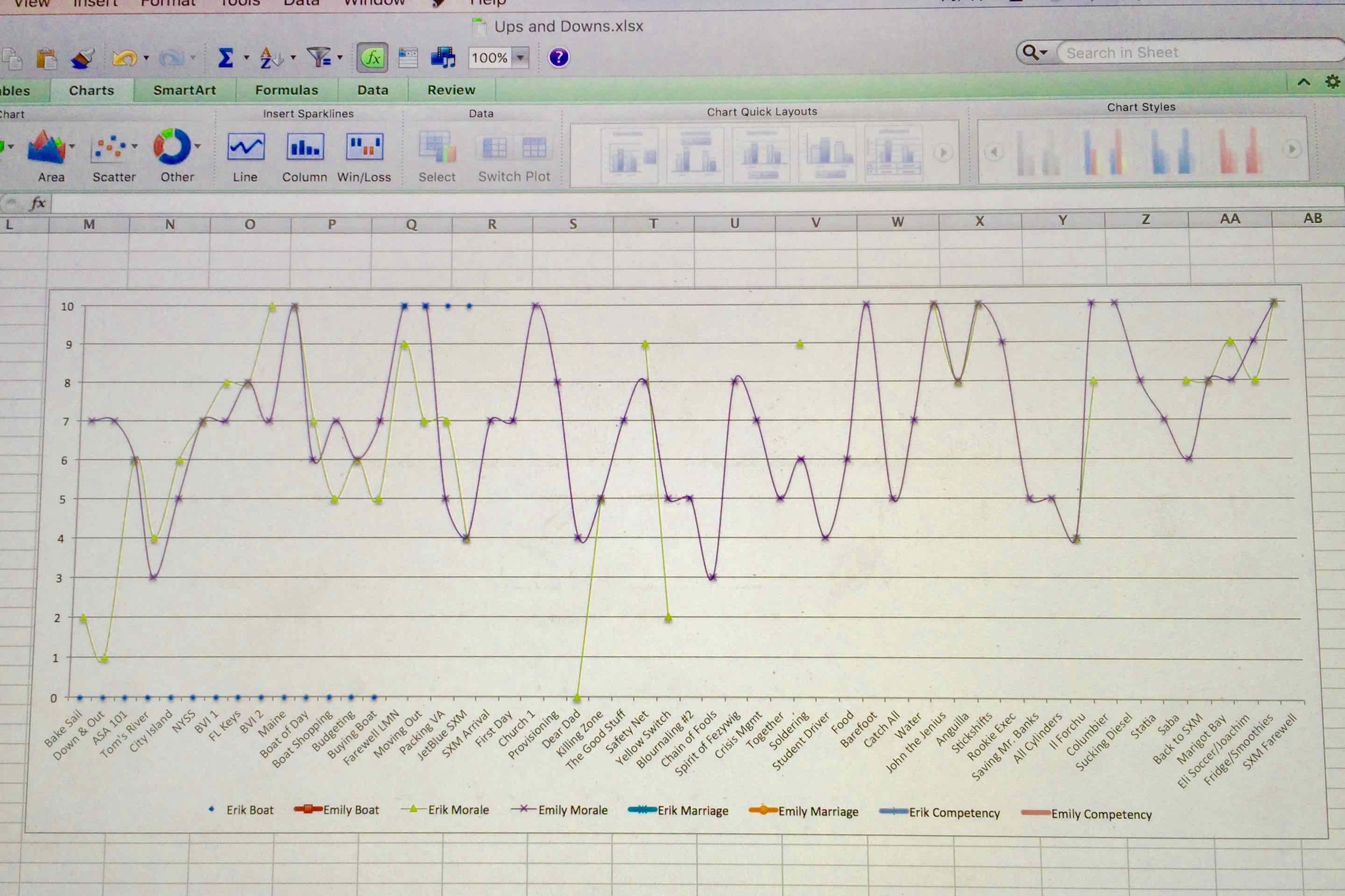Expand the Sort dropdown arrow

(x=293, y=58)
